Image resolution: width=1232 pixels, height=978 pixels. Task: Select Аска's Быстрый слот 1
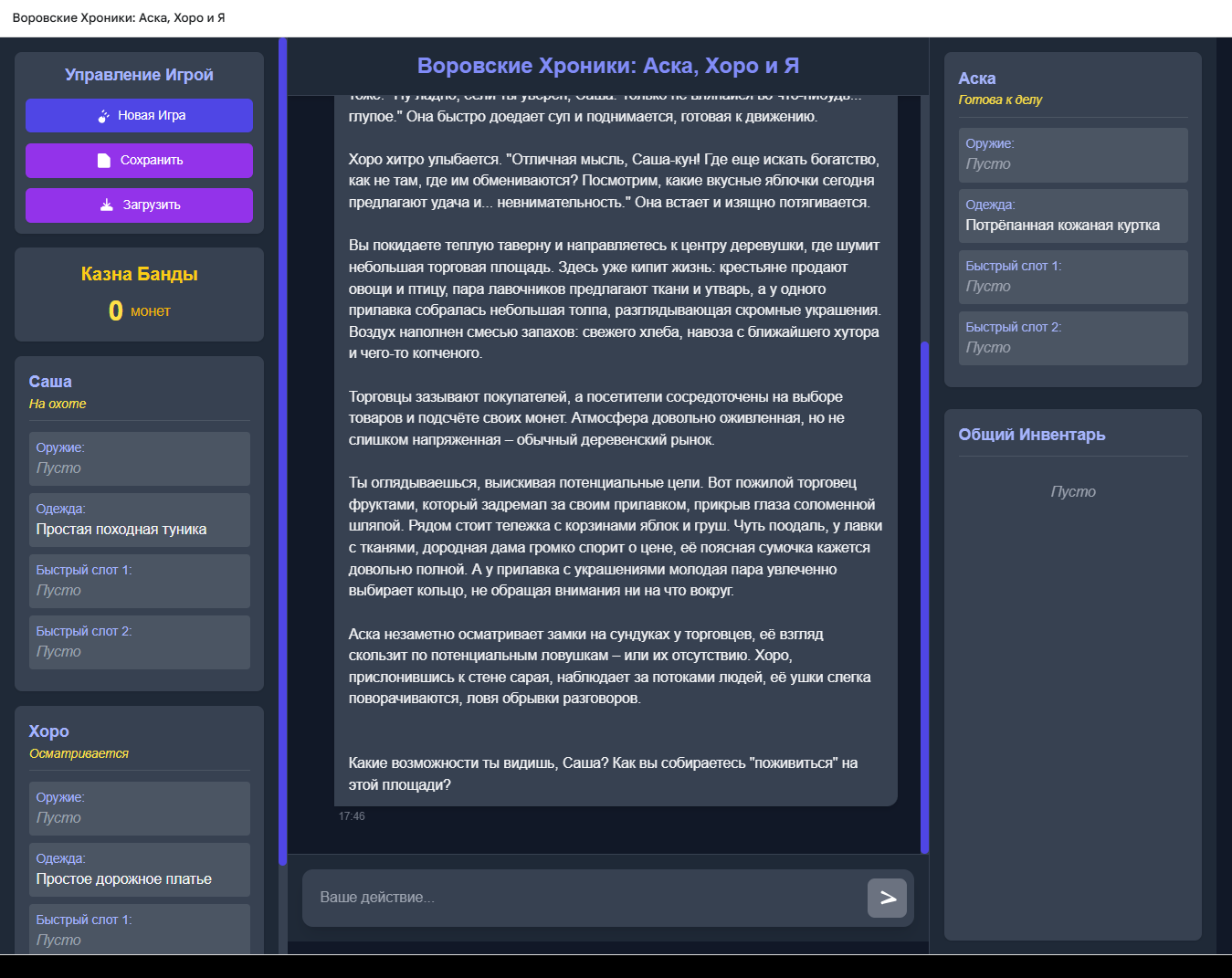[1073, 277]
